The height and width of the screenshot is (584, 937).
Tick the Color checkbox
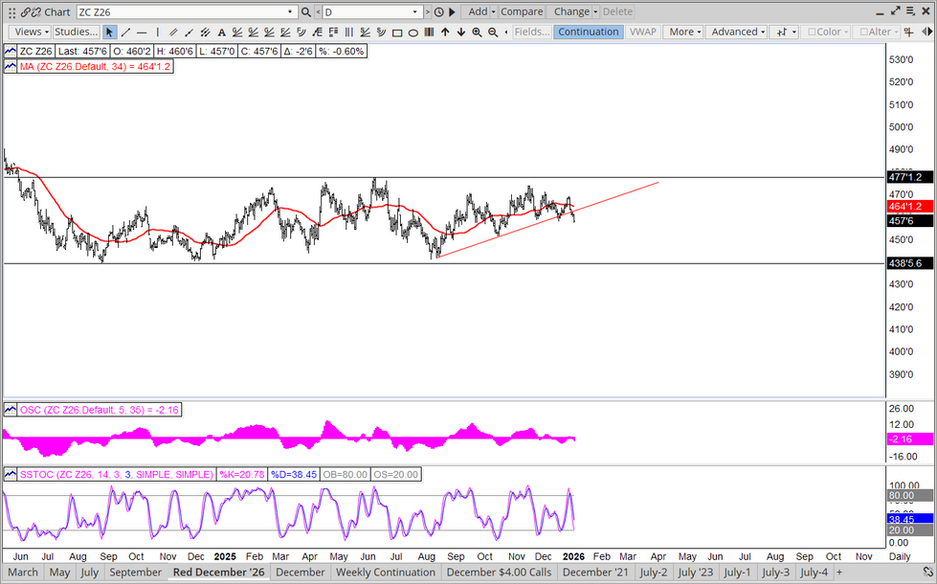coord(812,32)
